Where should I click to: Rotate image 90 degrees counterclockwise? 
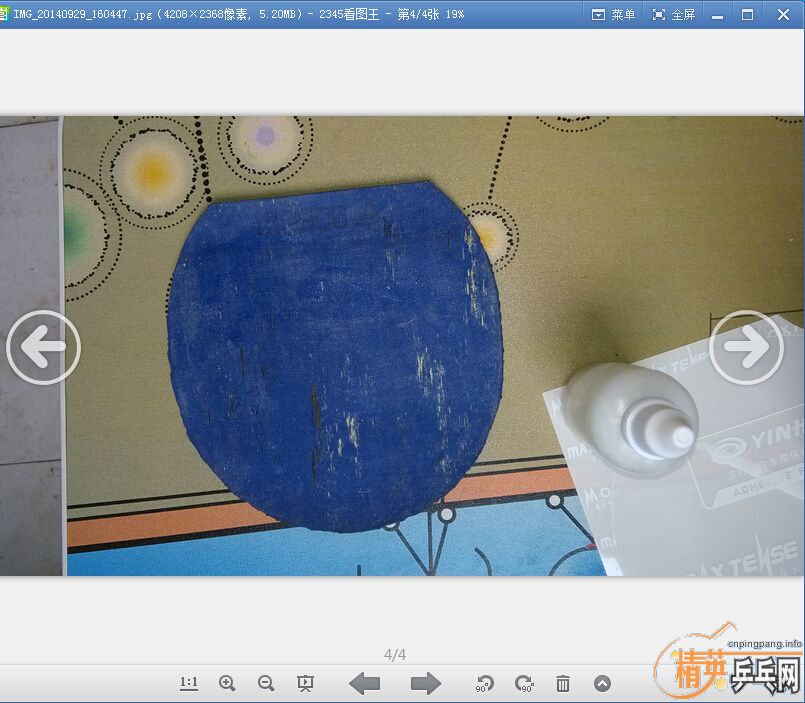[485, 684]
